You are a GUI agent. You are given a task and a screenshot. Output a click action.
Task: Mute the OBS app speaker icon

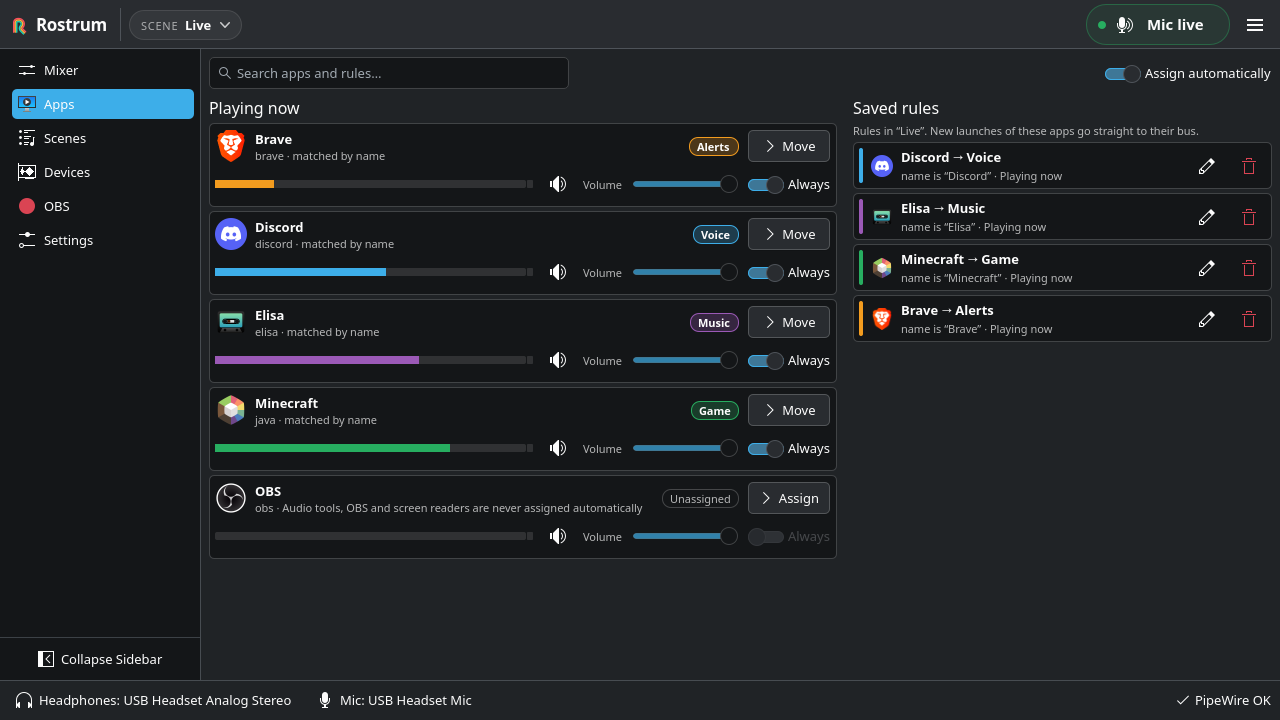click(558, 536)
